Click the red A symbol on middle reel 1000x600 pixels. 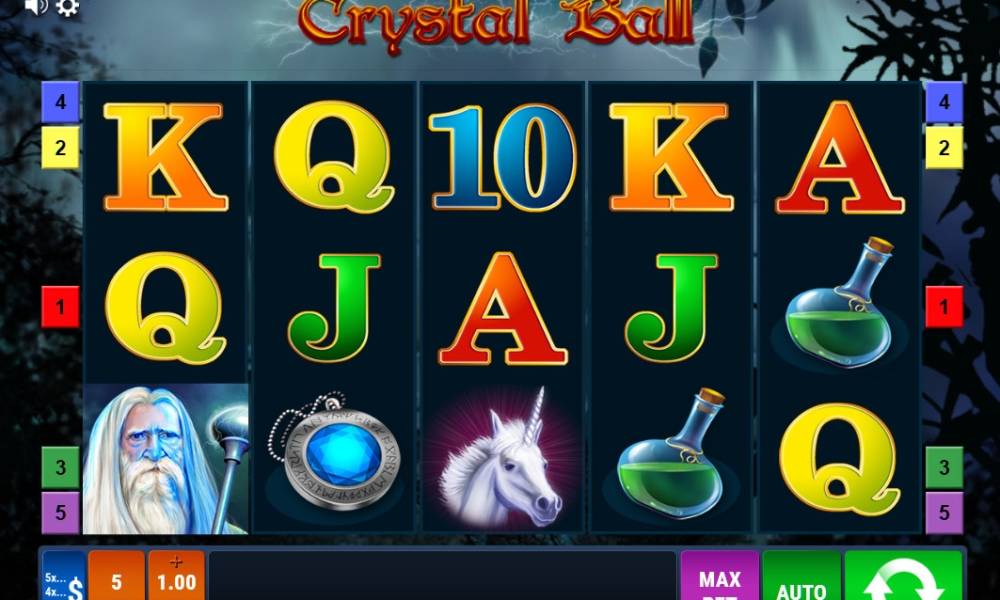(x=502, y=309)
